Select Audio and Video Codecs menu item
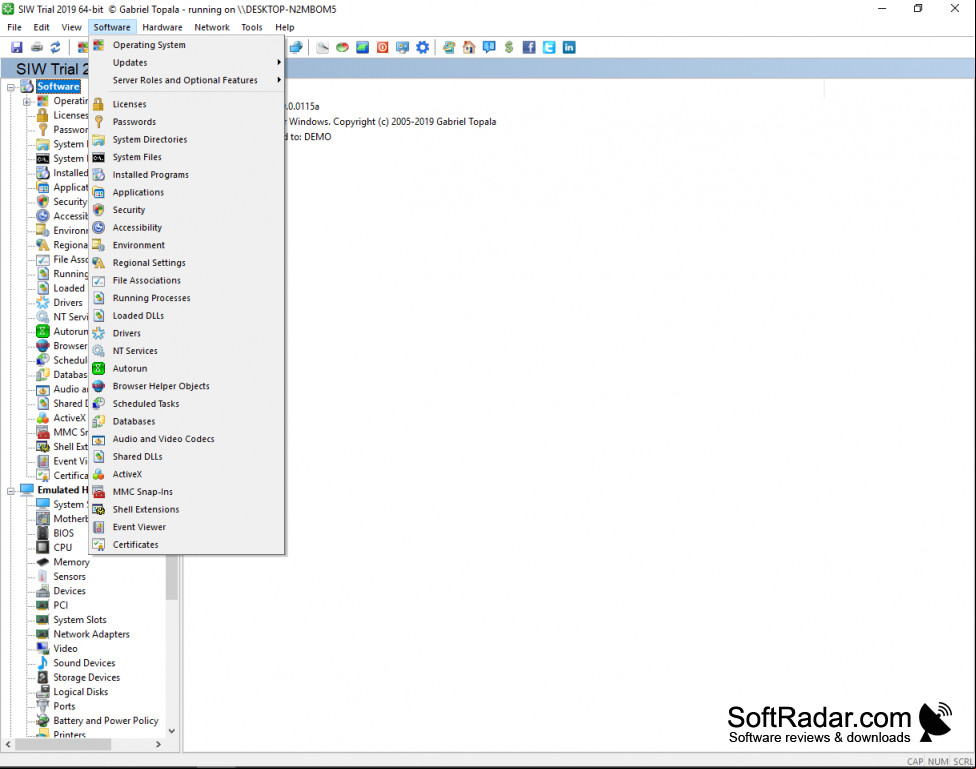This screenshot has width=976, height=769. click(x=187, y=439)
